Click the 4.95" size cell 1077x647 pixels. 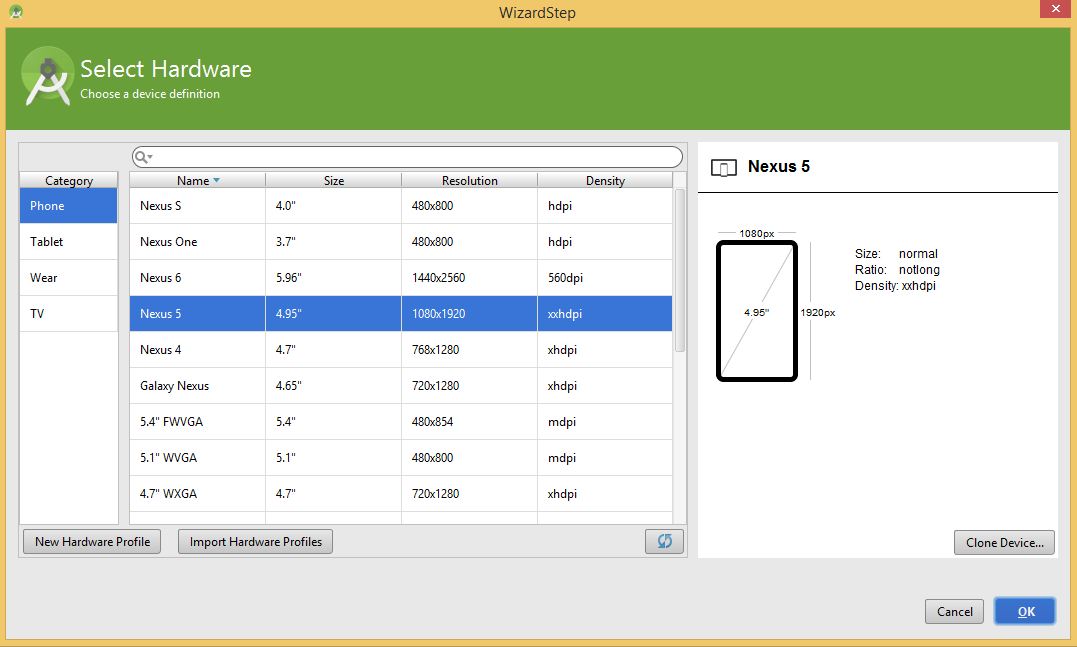(x=334, y=314)
